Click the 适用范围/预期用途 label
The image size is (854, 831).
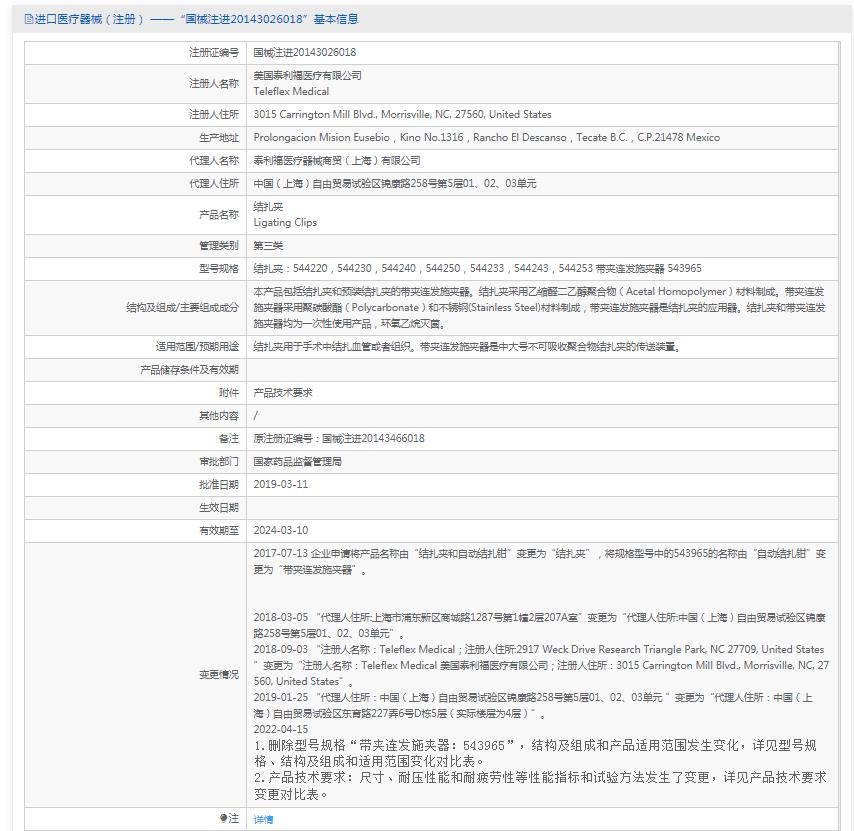pyautogui.click(x=197, y=347)
